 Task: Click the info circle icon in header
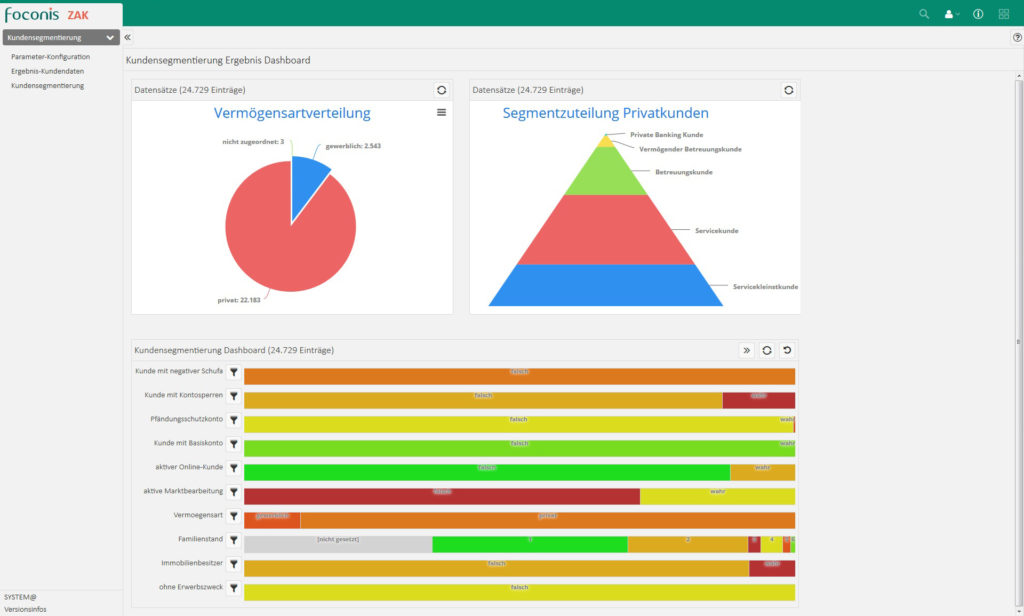tap(978, 14)
